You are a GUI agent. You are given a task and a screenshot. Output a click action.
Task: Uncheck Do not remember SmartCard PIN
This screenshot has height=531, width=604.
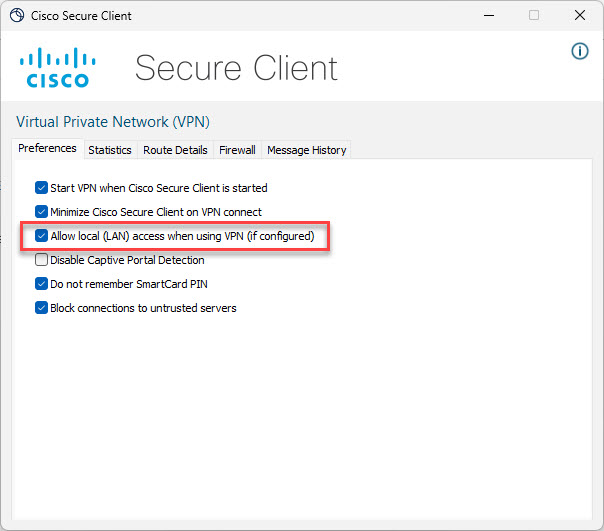point(41,284)
